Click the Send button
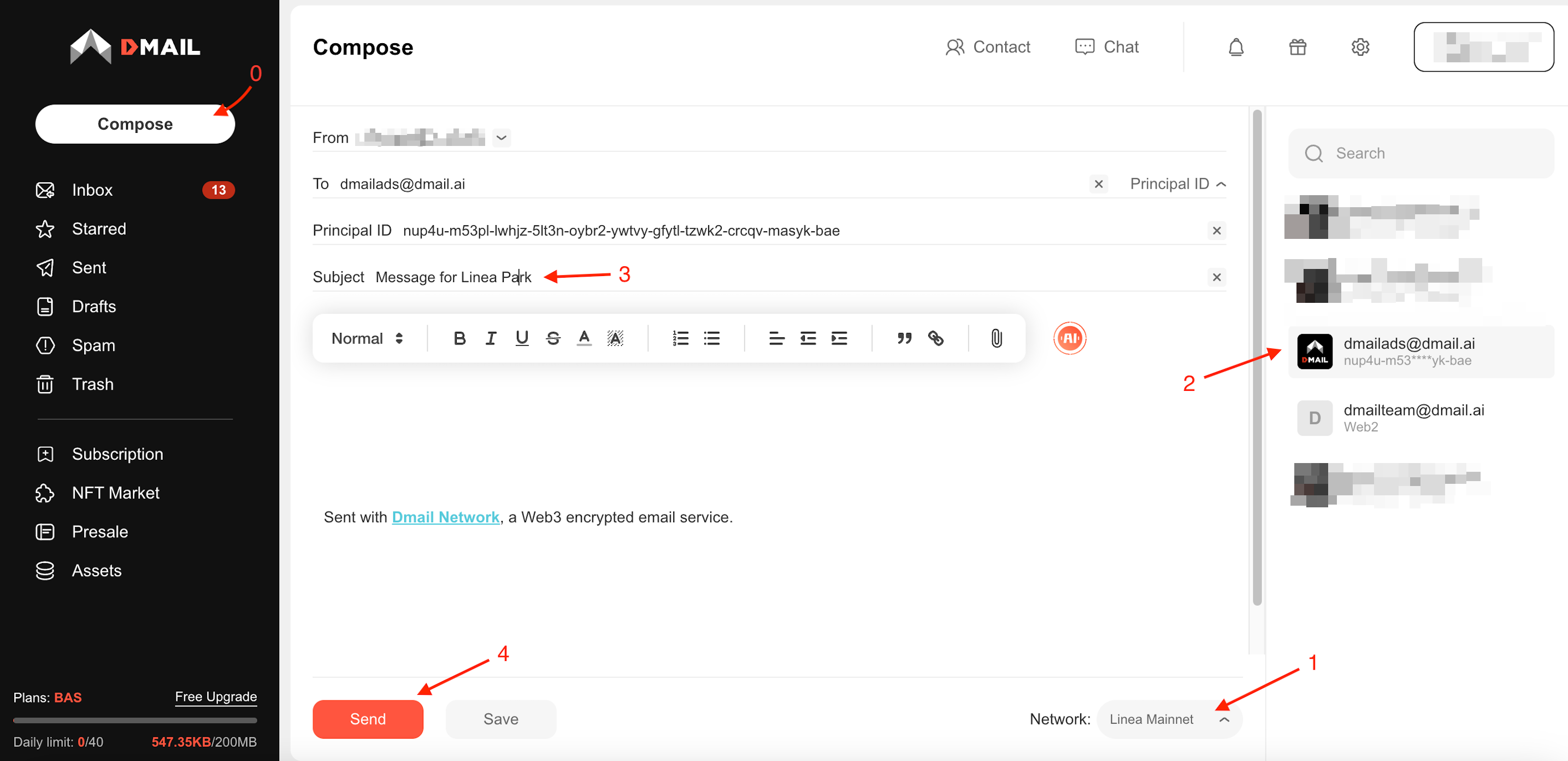 (368, 719)
